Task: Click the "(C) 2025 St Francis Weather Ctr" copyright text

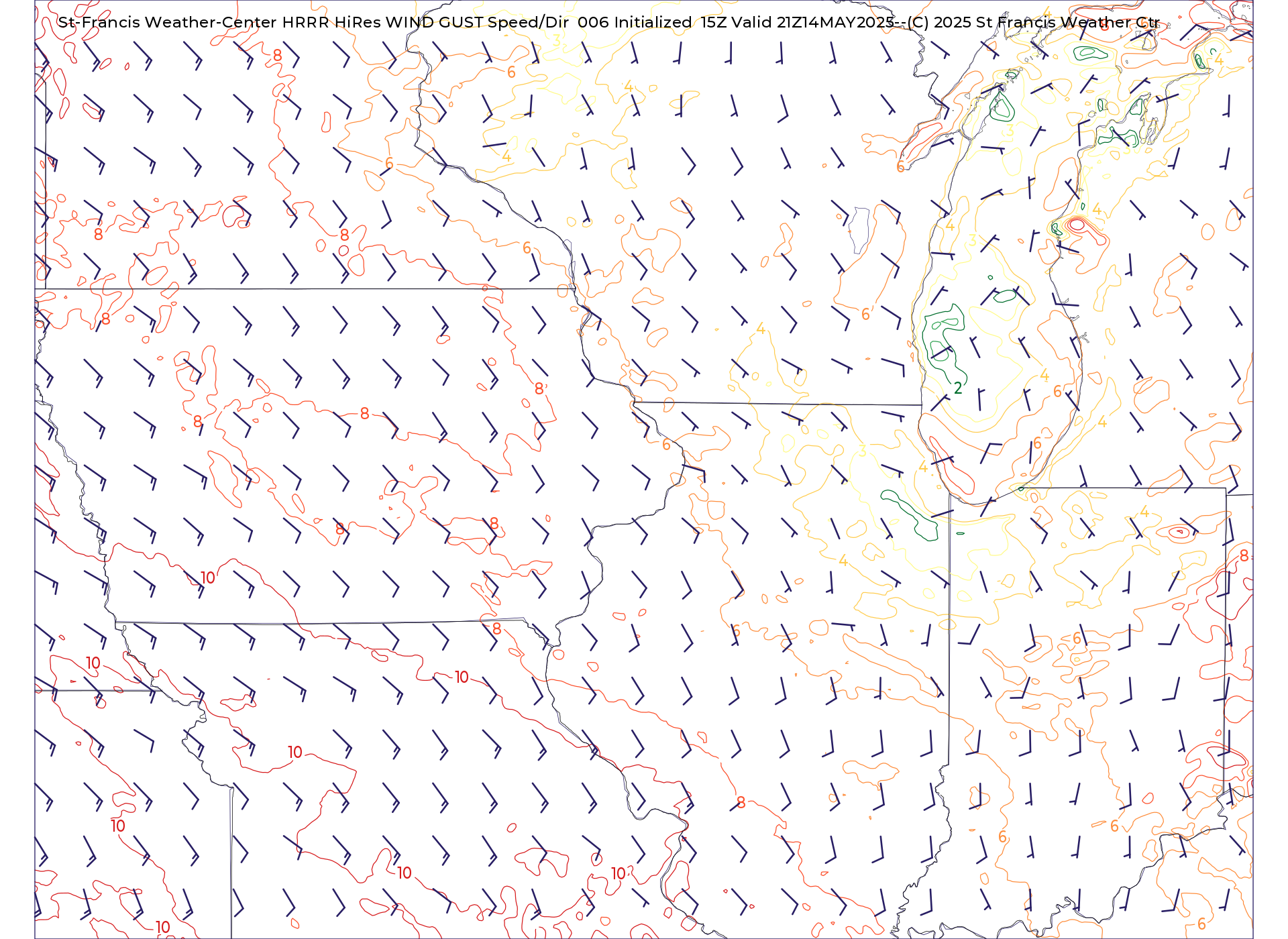Action: coord(1033,22)
